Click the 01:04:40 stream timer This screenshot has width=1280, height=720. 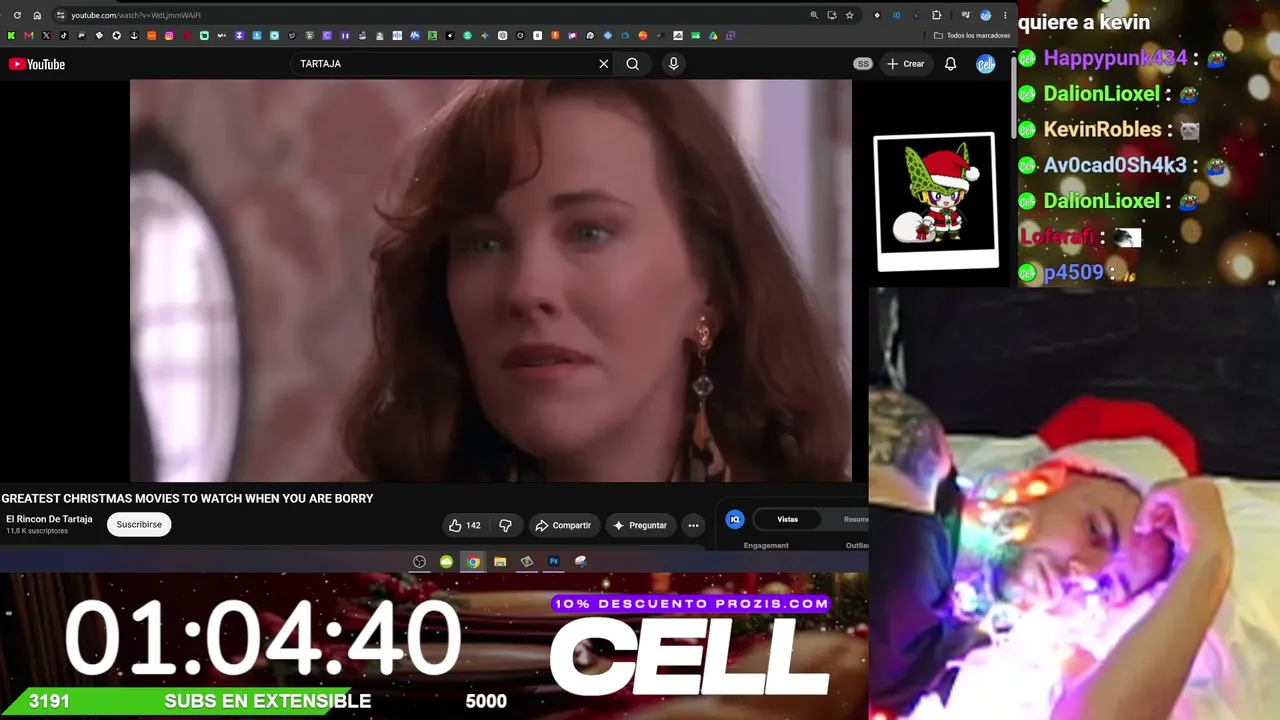[x=263, y=638]
